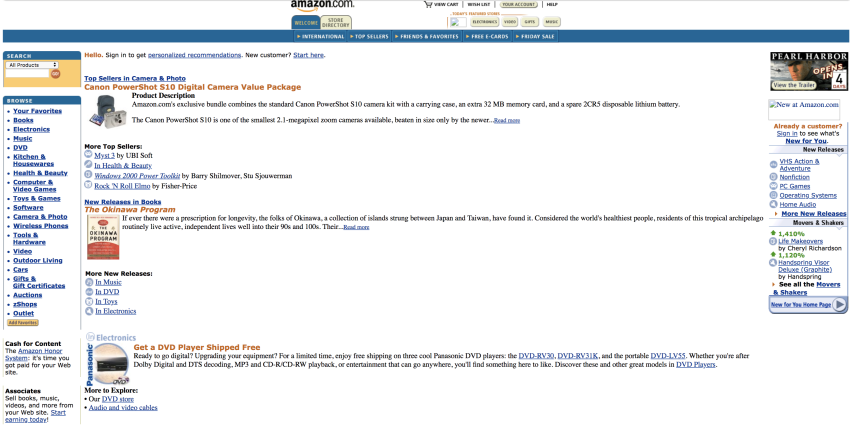The height and width of the screenshot is (425, 850).
Task: Click the New for You arrow icon
Action: [839, 305]
